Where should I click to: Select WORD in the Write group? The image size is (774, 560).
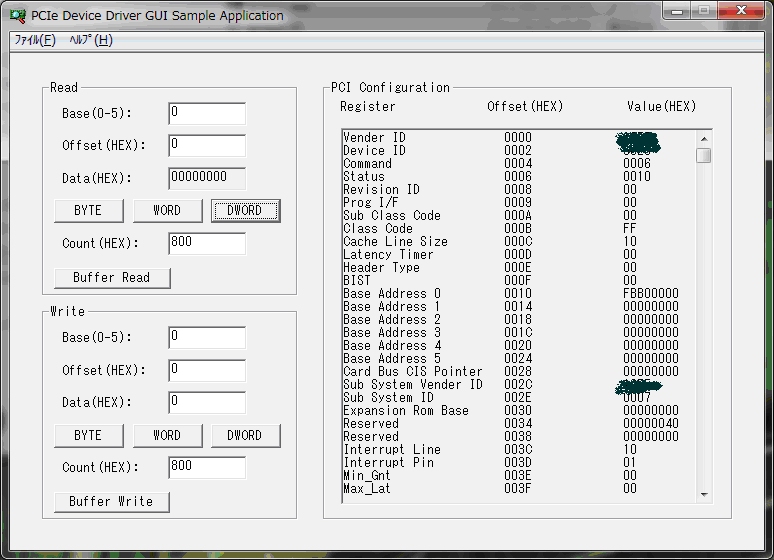click(167, 436)
